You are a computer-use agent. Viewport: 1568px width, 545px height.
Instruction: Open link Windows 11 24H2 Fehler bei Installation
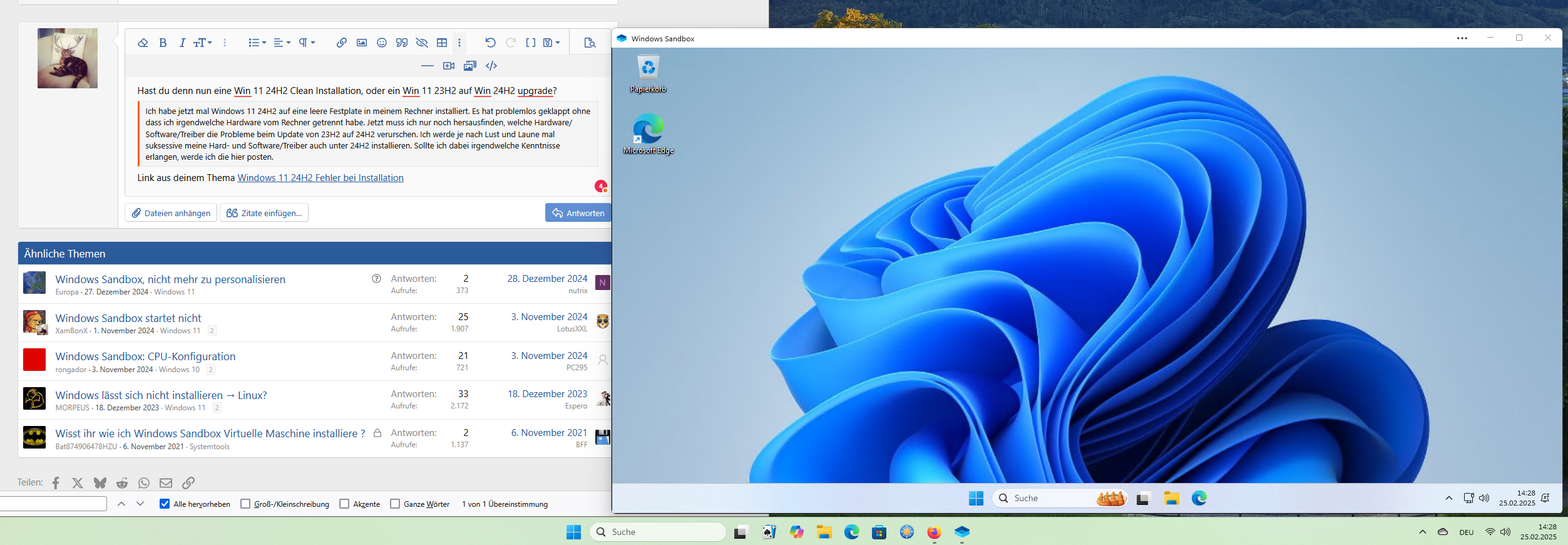point(320,178)
